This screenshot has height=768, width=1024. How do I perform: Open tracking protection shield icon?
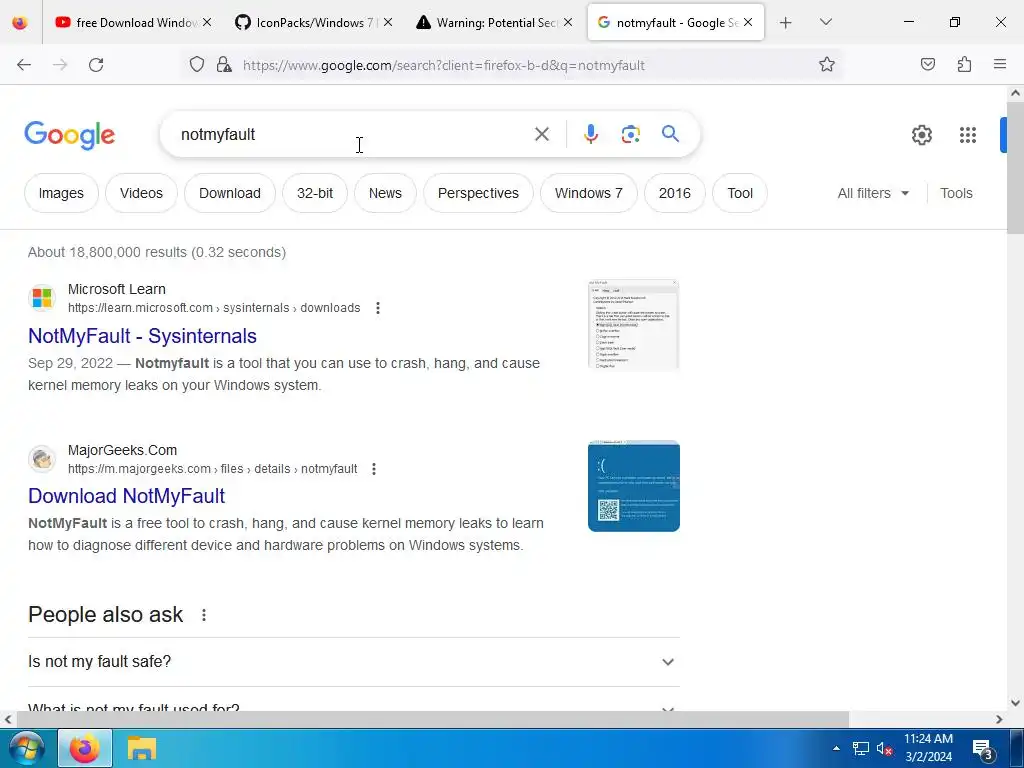coord(197,65)
